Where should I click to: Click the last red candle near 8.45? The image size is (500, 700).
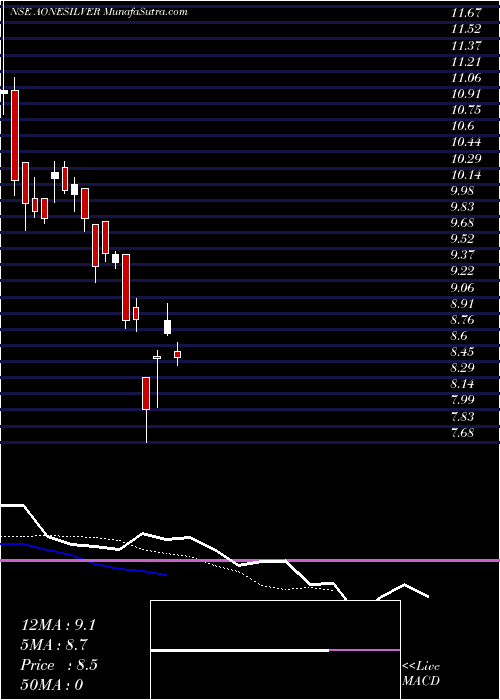coord(177,354)
